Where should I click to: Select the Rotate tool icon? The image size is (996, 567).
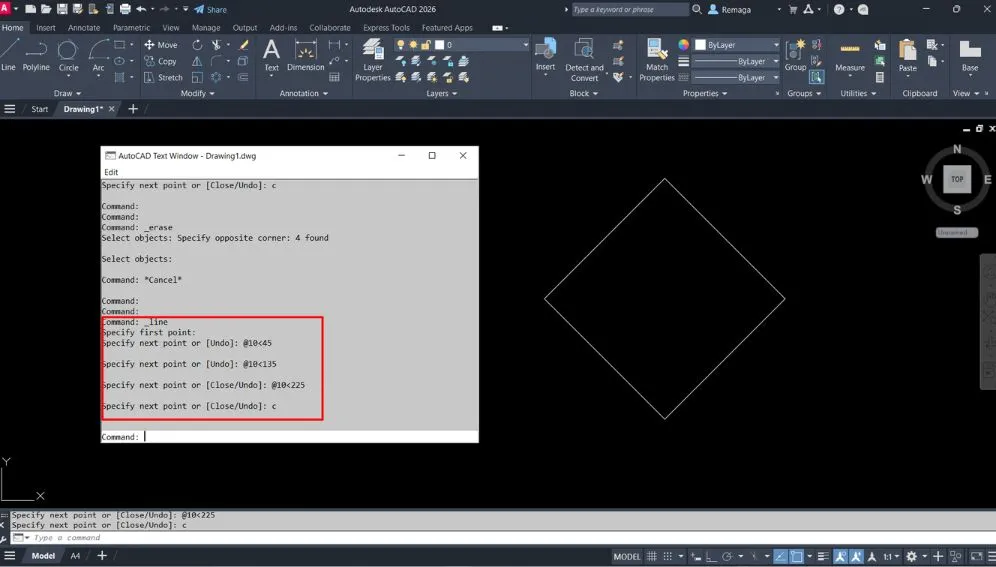(198, 44)
